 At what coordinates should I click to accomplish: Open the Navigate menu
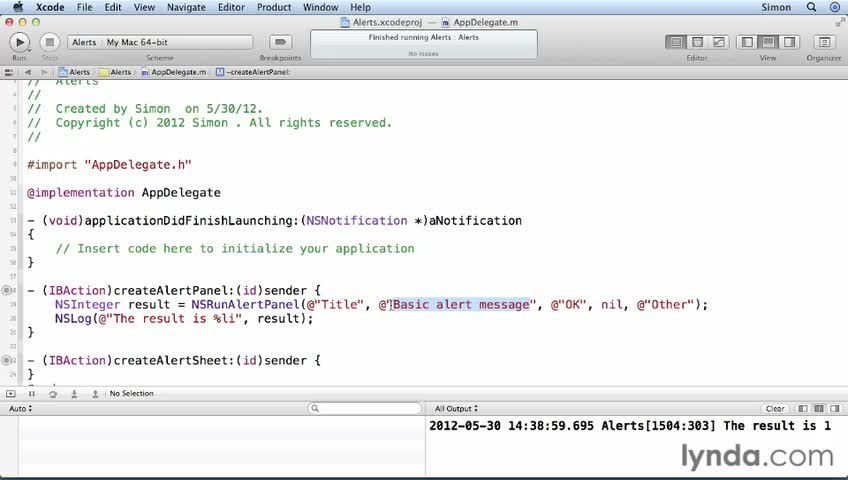(186, 7)
